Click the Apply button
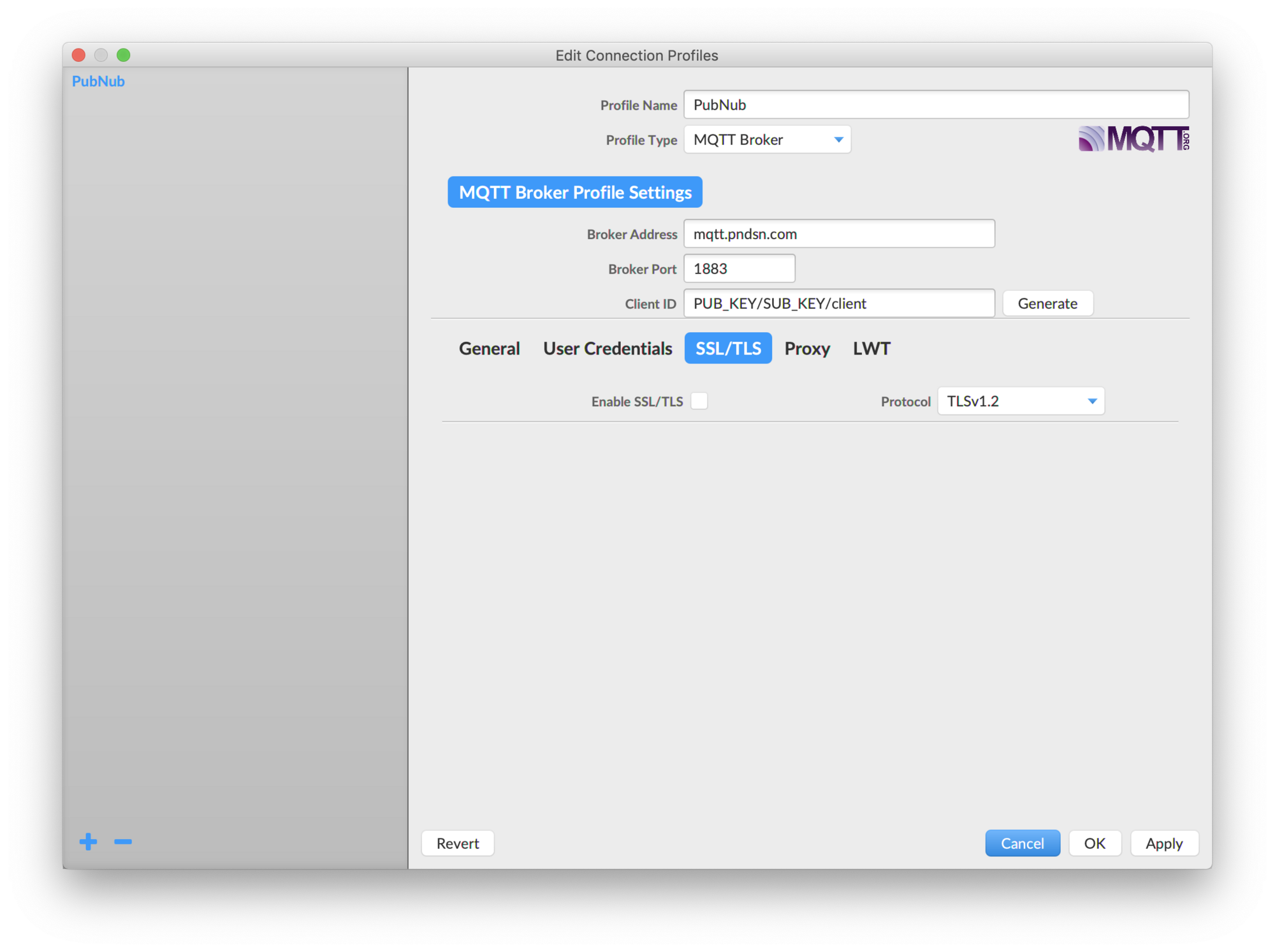This screenshot has height=952, width=1275. tap(1163, 843)
